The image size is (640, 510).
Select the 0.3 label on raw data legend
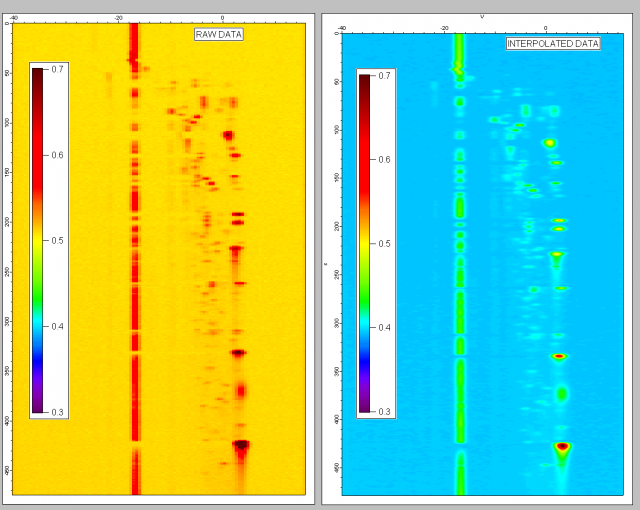58,412
